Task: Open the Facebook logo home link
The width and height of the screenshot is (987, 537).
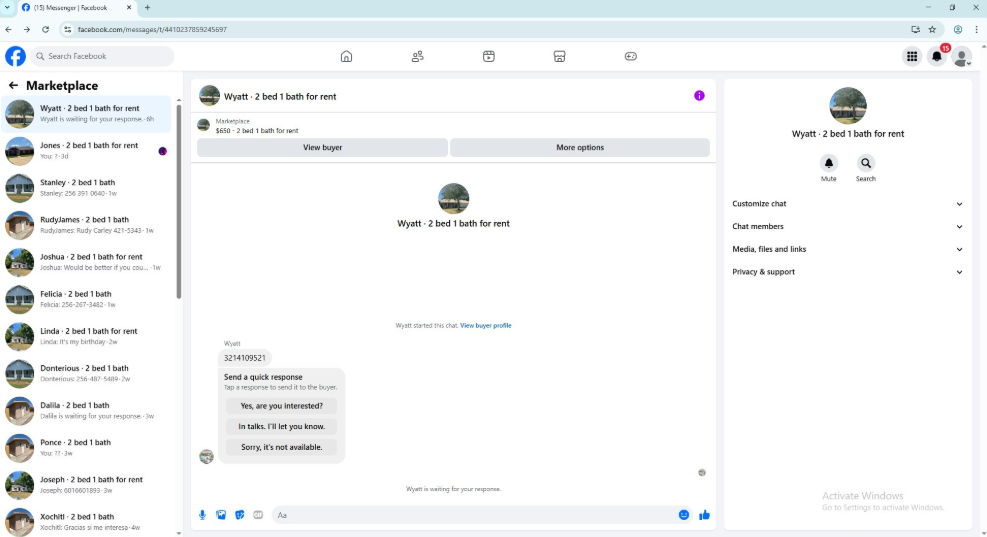Action: pyautogui.click(x=15, y=56)
